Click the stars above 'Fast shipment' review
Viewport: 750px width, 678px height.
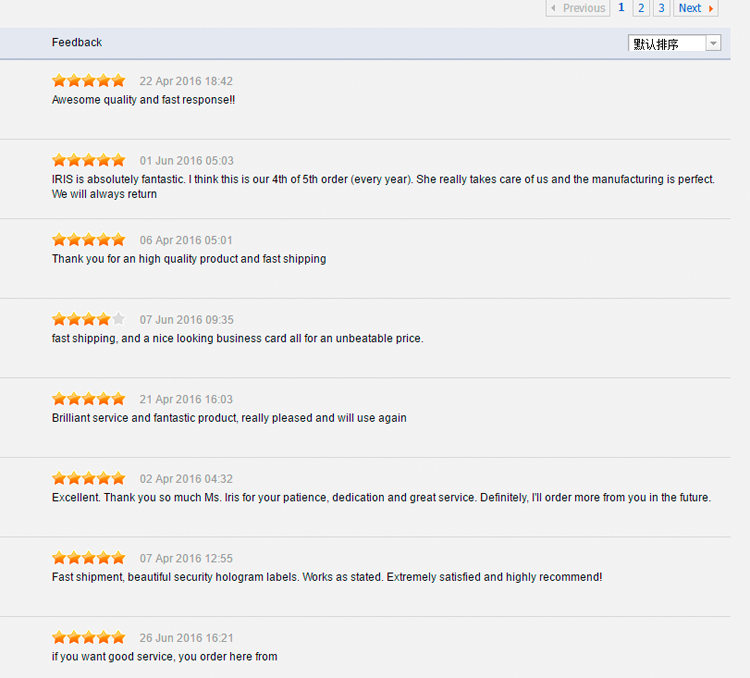click(89, 558)
